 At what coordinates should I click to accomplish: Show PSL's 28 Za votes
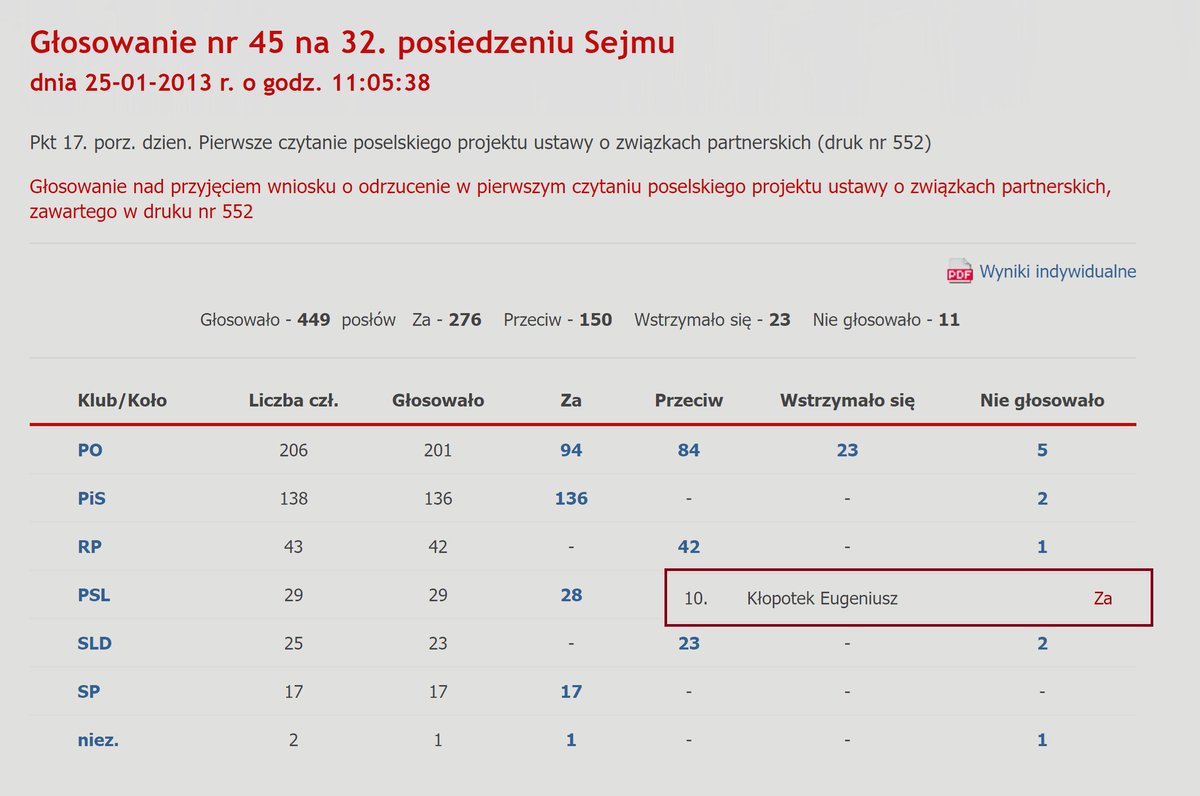point(571,595)
